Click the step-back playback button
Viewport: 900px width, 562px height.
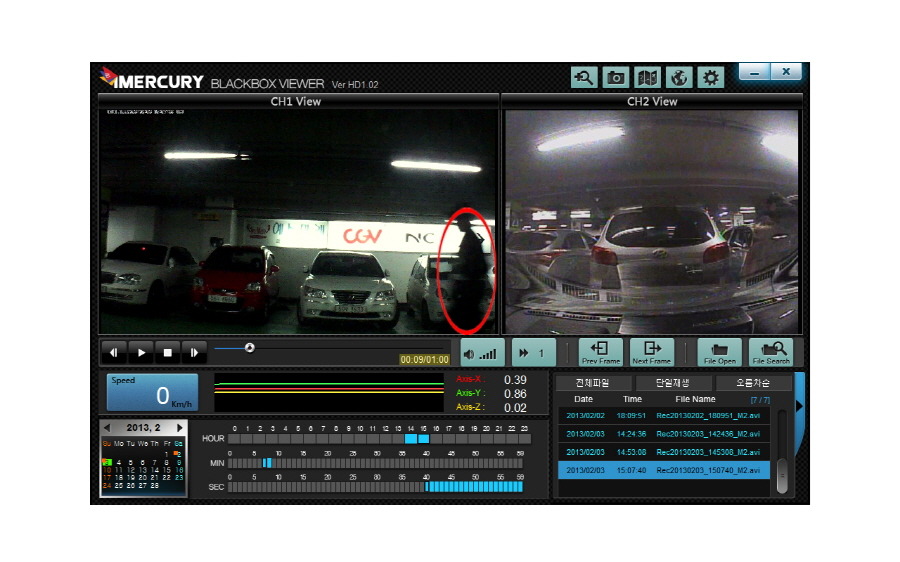pyautogui.click(x=114, y=352)
